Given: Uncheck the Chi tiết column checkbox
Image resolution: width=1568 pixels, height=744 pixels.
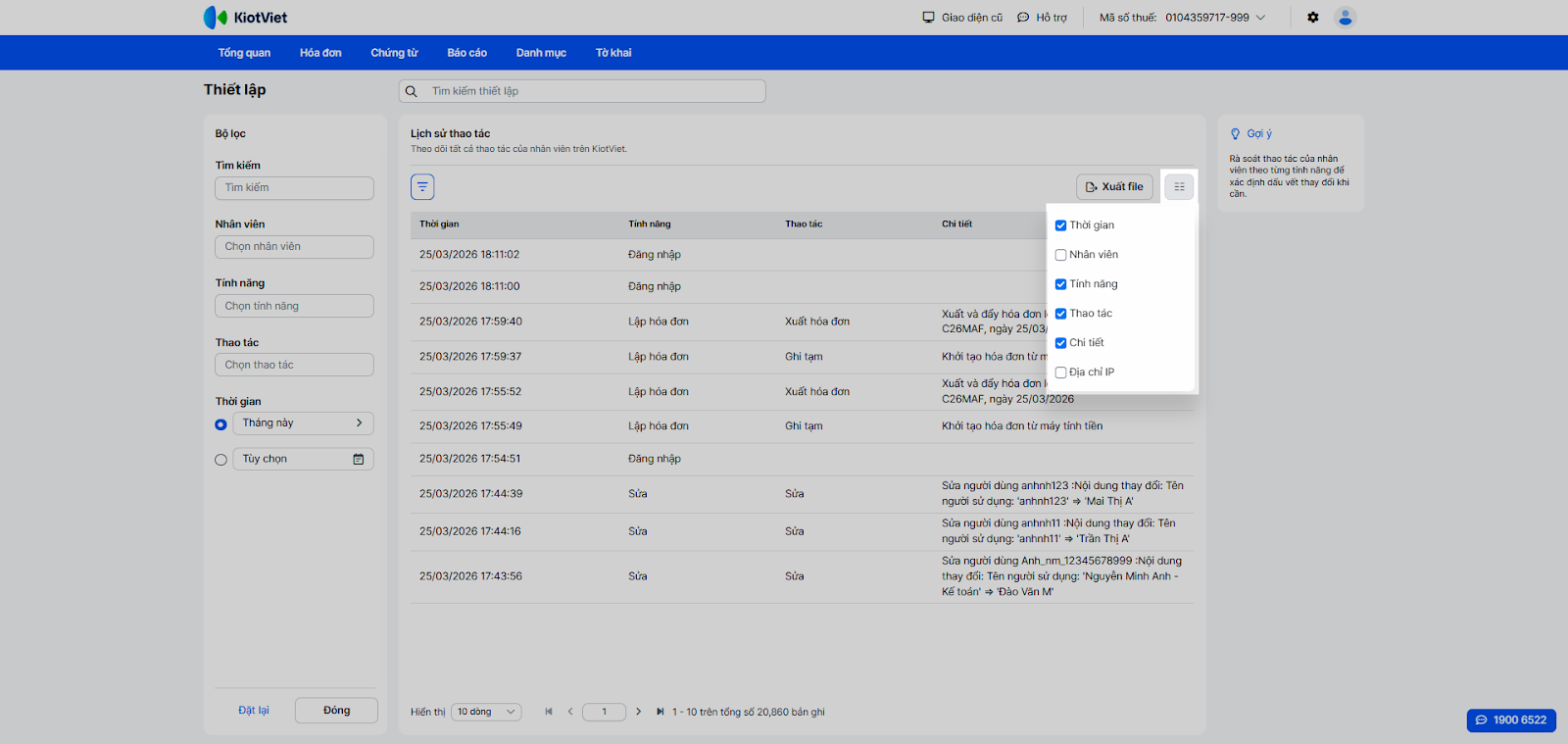Looking at the screenshot, I should pyautogui.click(x=1060, y=343).
